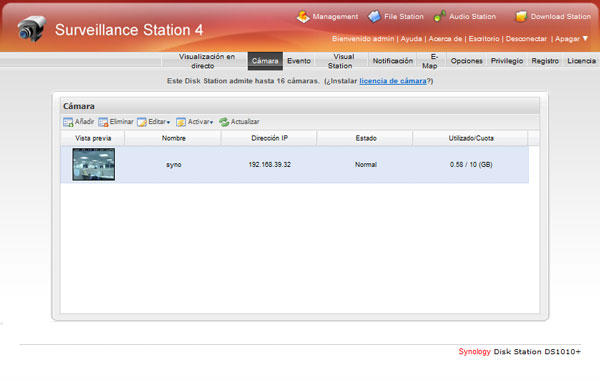
Task: Follow the licencia de cámara link
Action: pyautogui.click(x=393, y=81)
